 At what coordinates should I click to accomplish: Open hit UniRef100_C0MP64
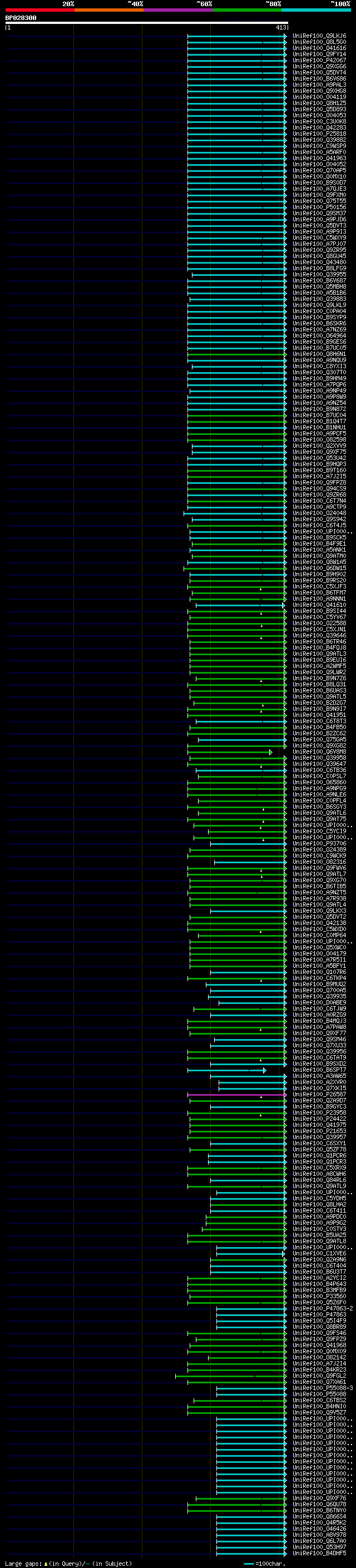pyautogui.click(x=319, y=935)
